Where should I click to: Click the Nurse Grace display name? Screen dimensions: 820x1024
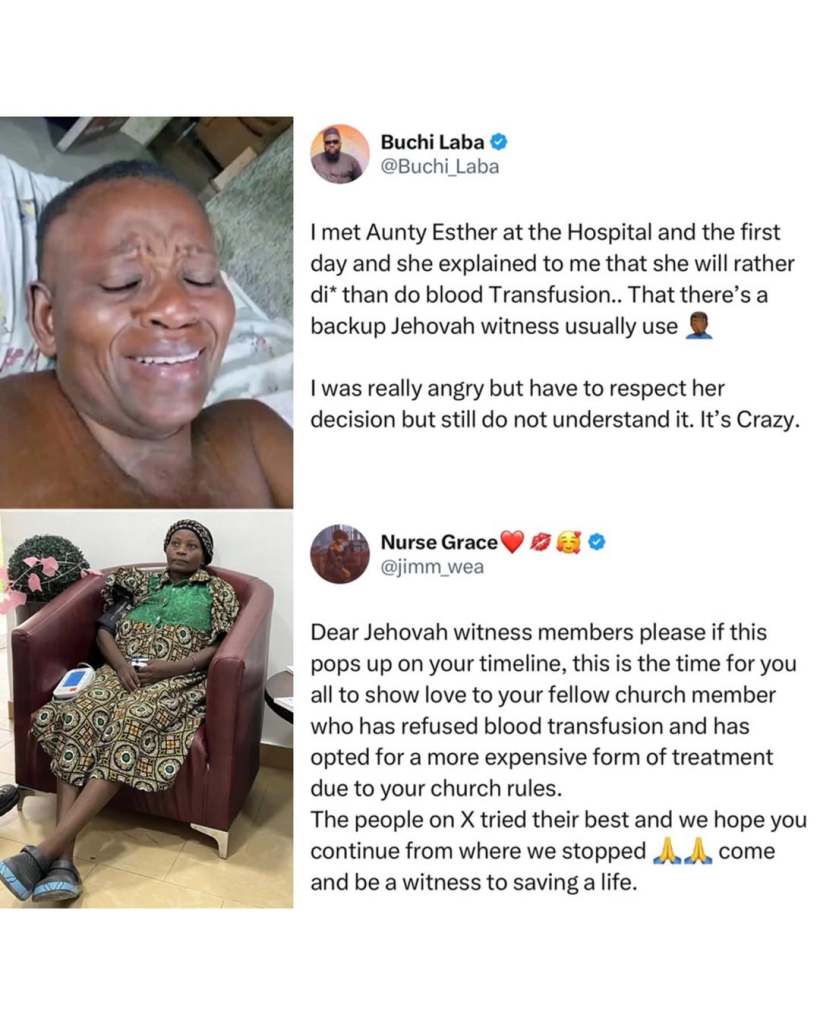(439, 542)
